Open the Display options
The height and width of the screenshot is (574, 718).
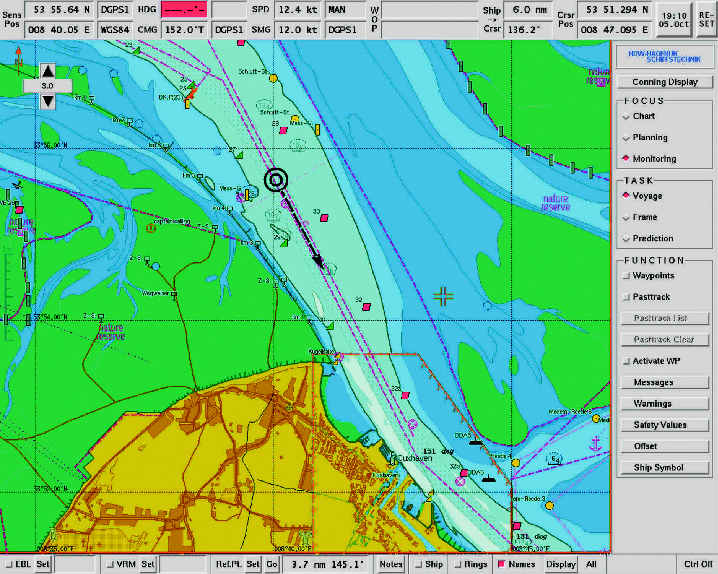click(x=560, y=564)
